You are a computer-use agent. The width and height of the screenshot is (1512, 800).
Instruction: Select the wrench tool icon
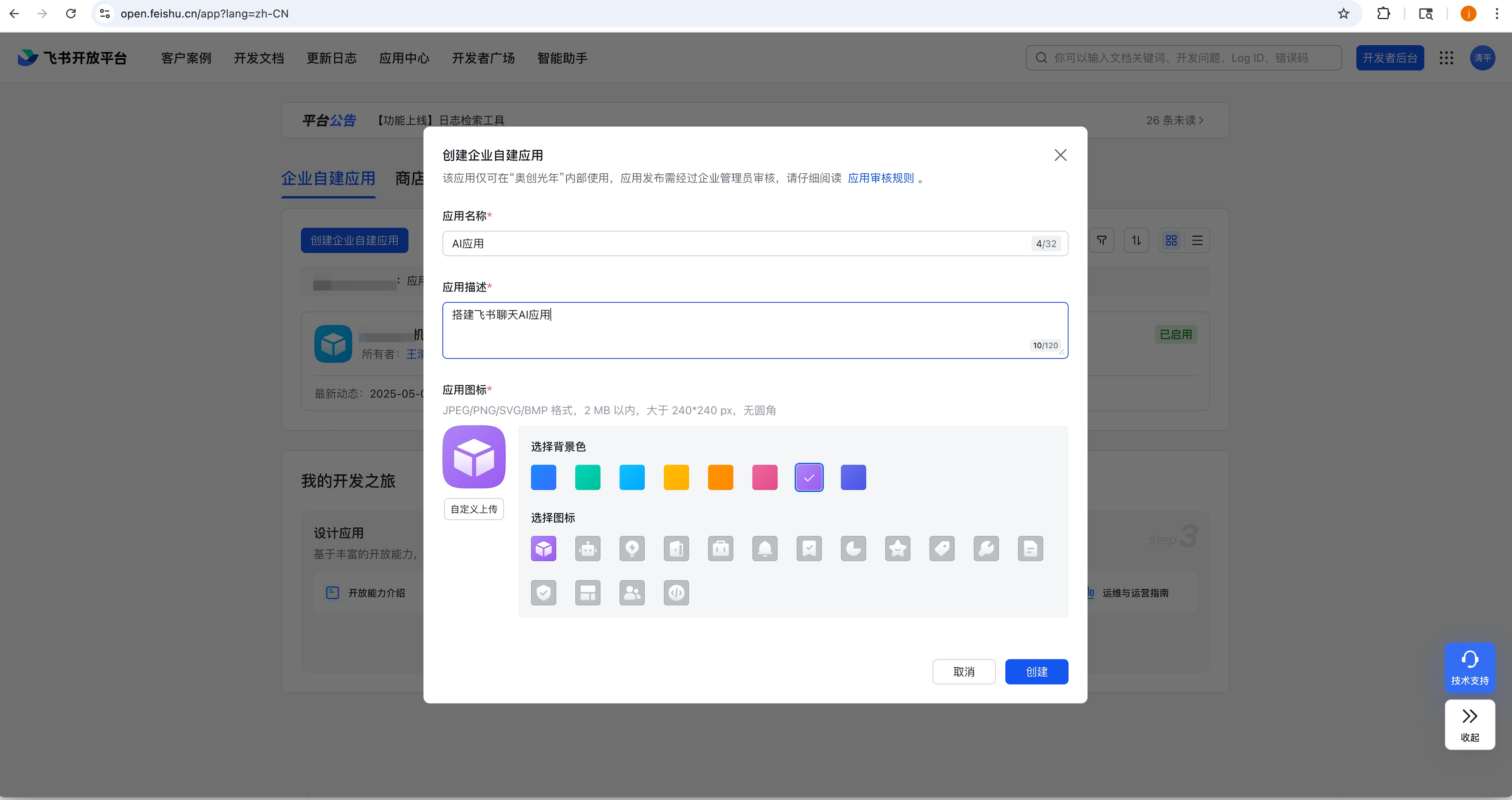point(986,548)
